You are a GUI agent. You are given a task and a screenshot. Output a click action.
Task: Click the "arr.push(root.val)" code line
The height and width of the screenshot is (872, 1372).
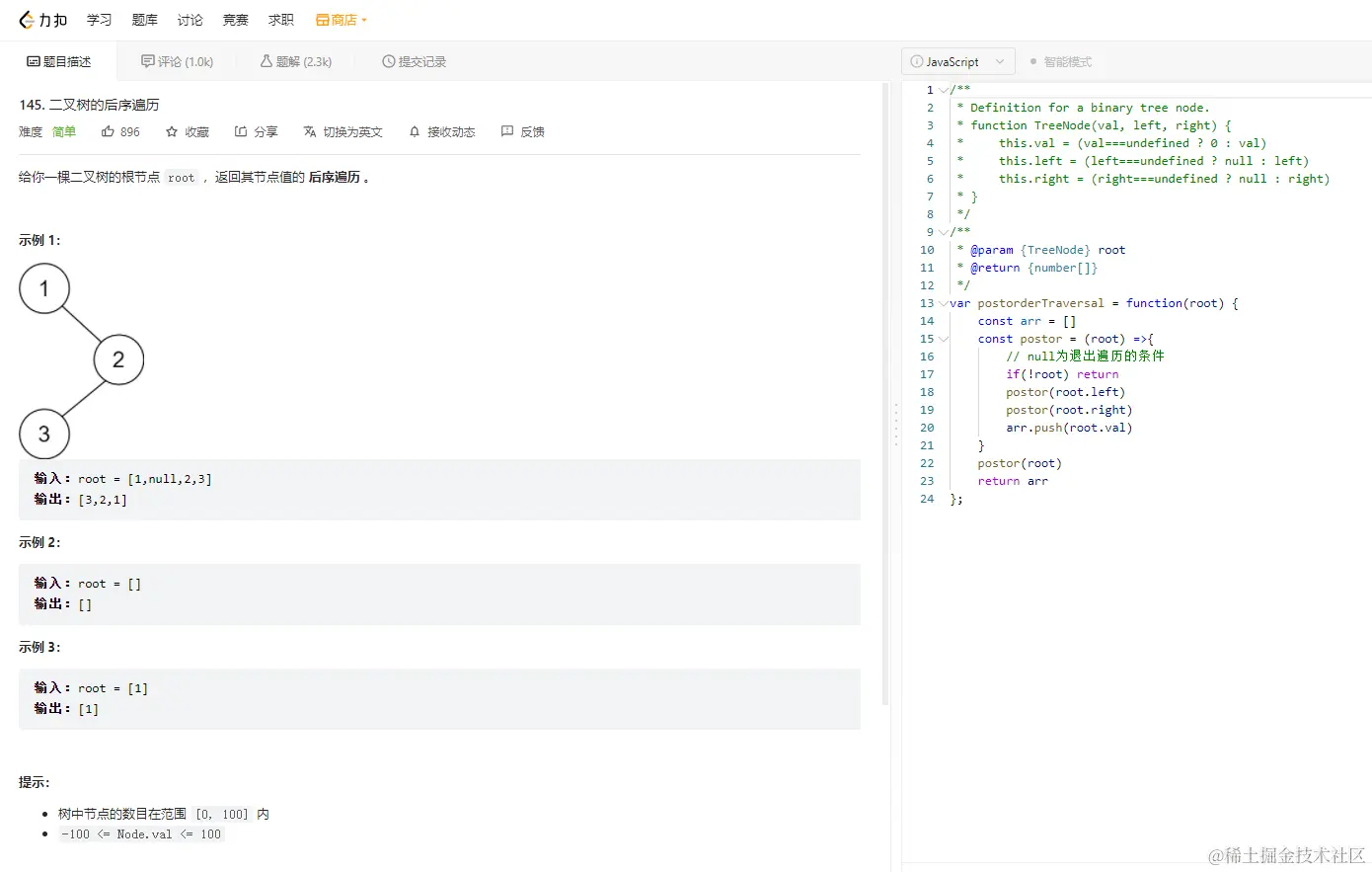click(x=1069, y=428)
